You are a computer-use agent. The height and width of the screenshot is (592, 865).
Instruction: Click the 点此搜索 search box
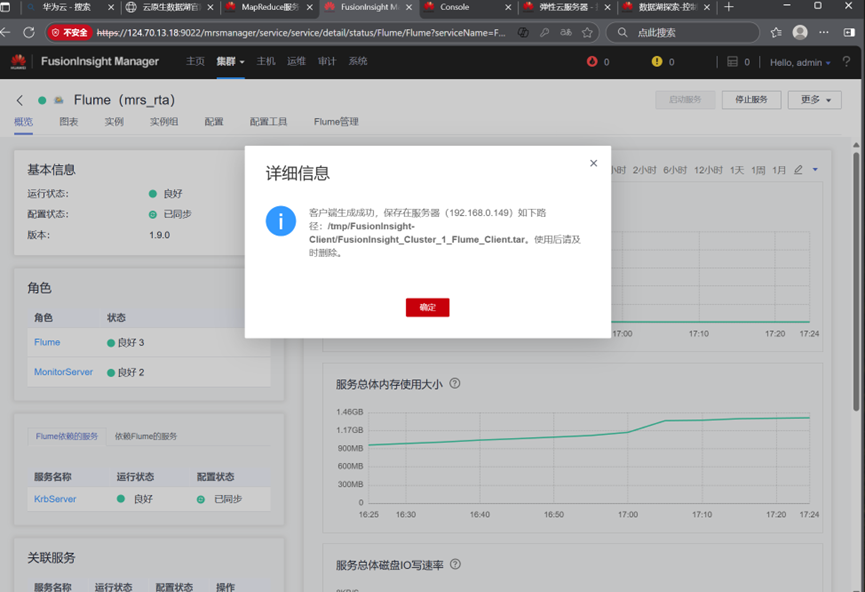tap(684, 33)
